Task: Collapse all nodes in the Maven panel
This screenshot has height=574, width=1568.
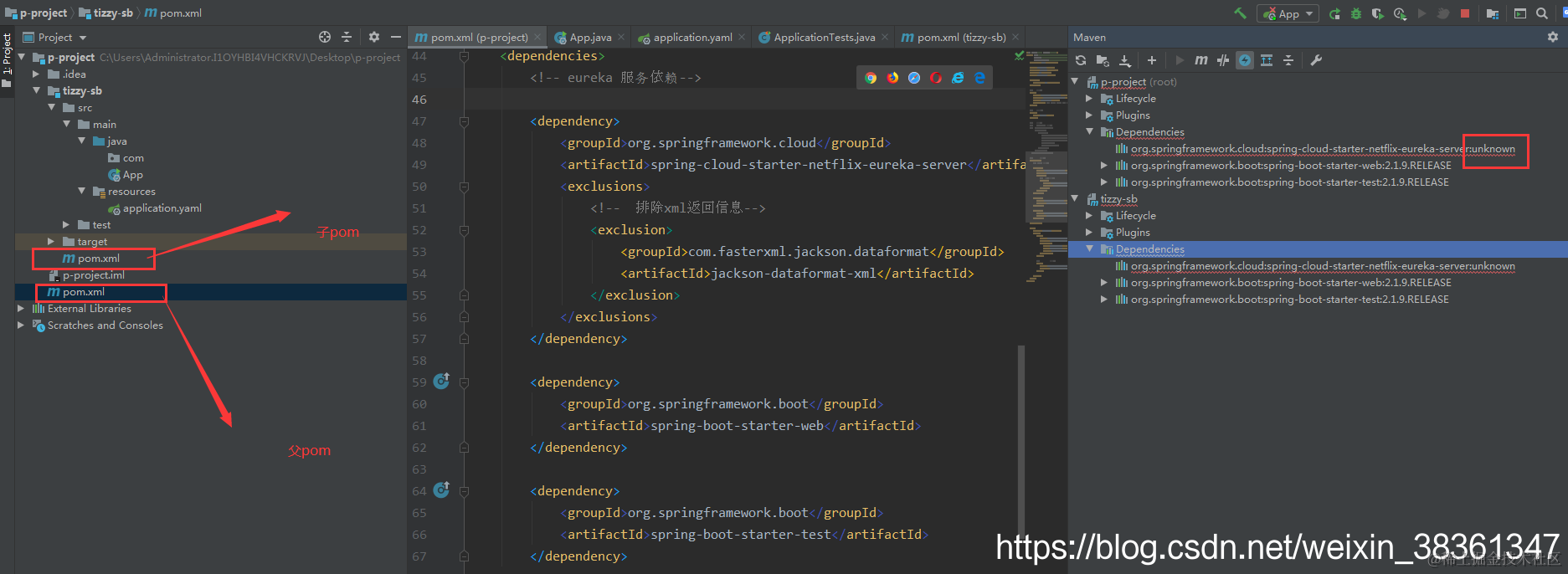Action: click(x=1288, y=60)
